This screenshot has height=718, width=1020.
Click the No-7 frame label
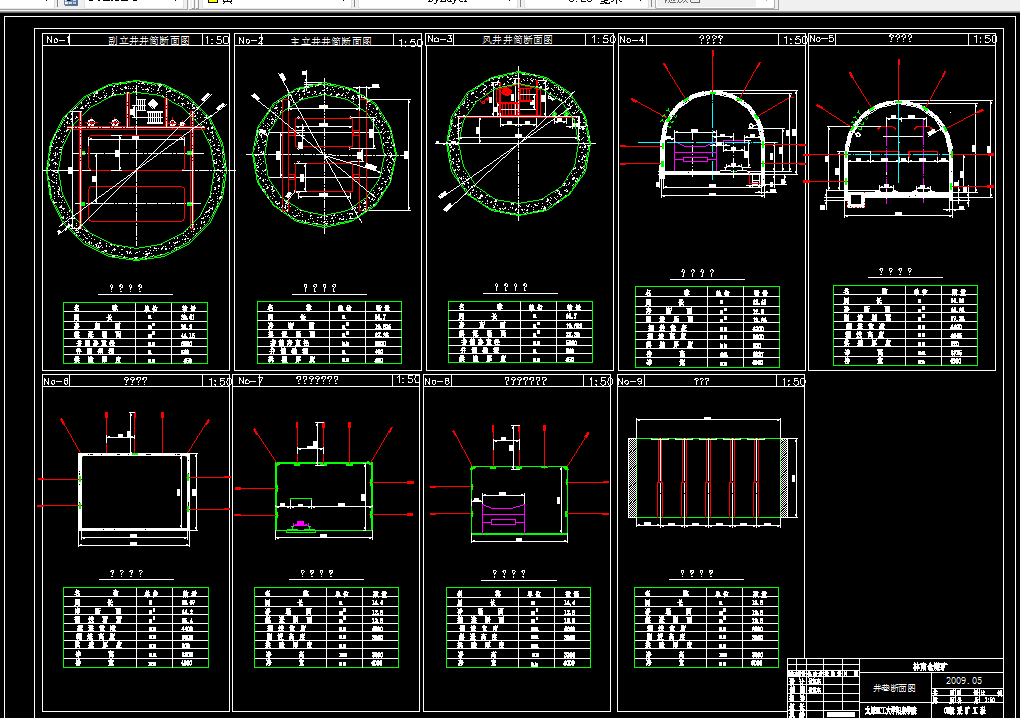250,380
